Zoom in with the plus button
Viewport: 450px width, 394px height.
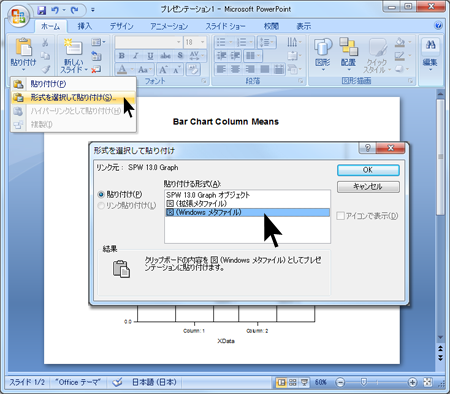tap(412, 382)
